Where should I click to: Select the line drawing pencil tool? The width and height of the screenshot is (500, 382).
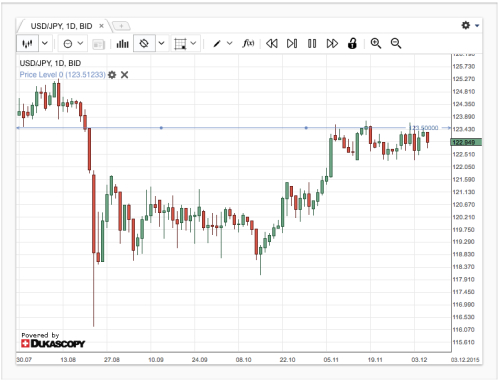tap(217, 43)
